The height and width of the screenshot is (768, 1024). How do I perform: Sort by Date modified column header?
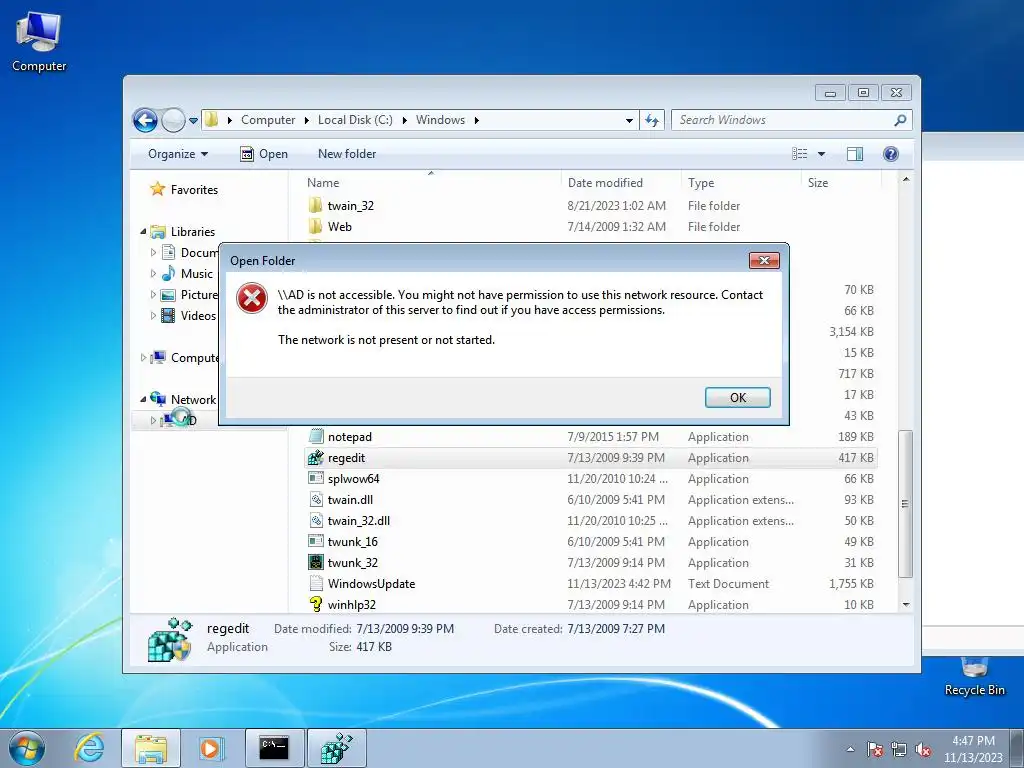pos(620,183)
